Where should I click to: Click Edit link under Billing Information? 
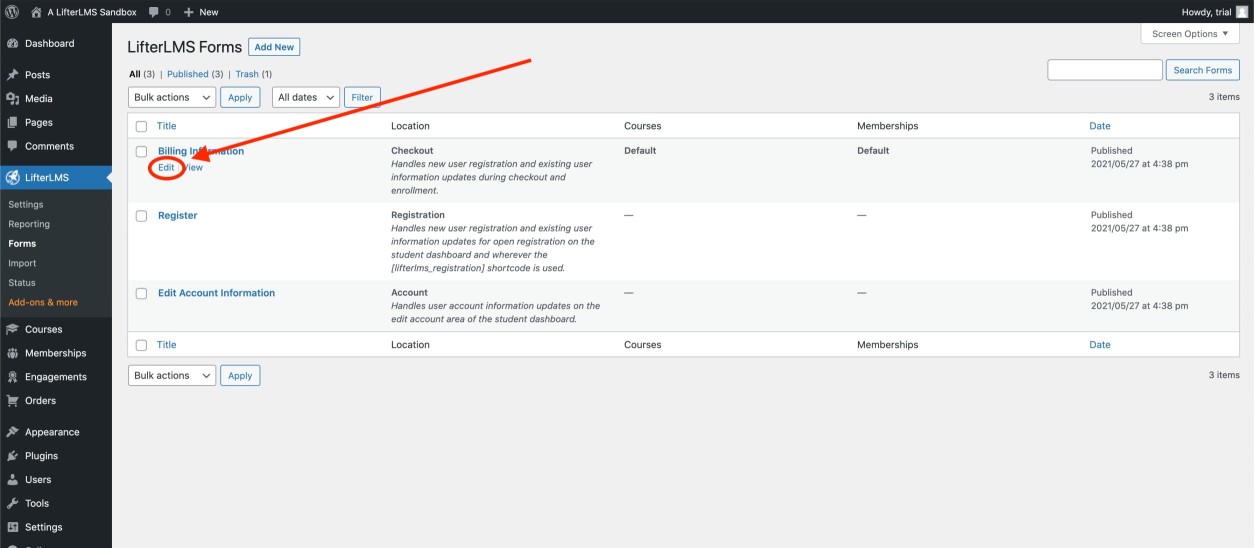pos(166,168)
